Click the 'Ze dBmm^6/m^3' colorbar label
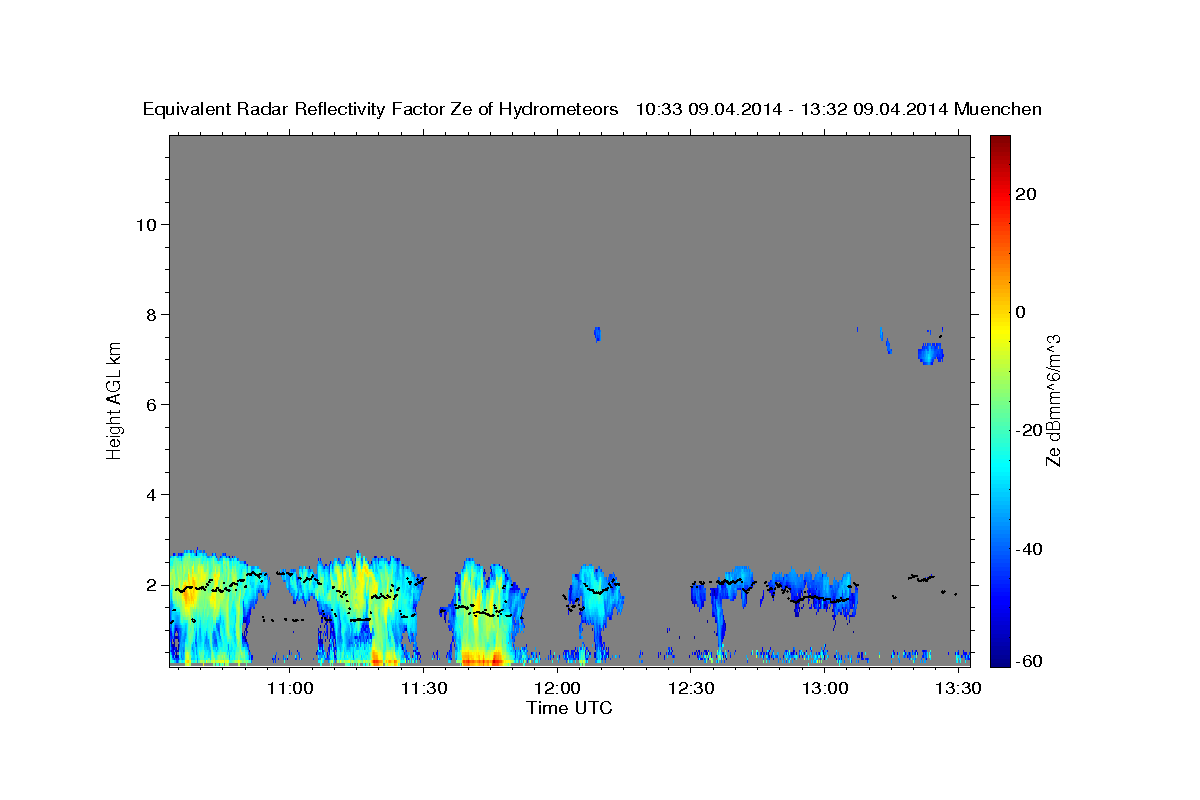Screen dimensions: 1200x800 [1052, 400]
